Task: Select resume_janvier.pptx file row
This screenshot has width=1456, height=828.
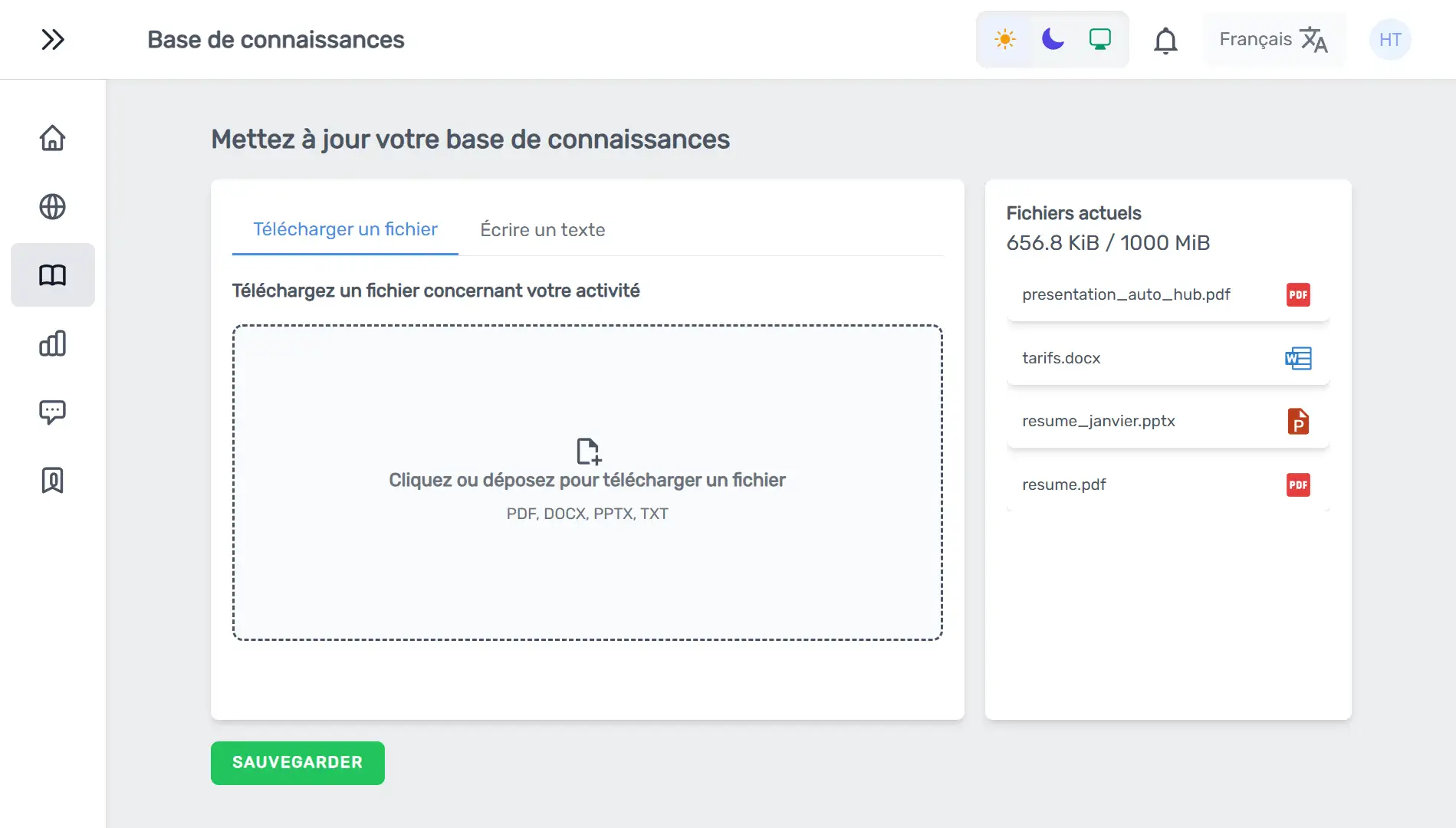Action: tap(1168, 421)
